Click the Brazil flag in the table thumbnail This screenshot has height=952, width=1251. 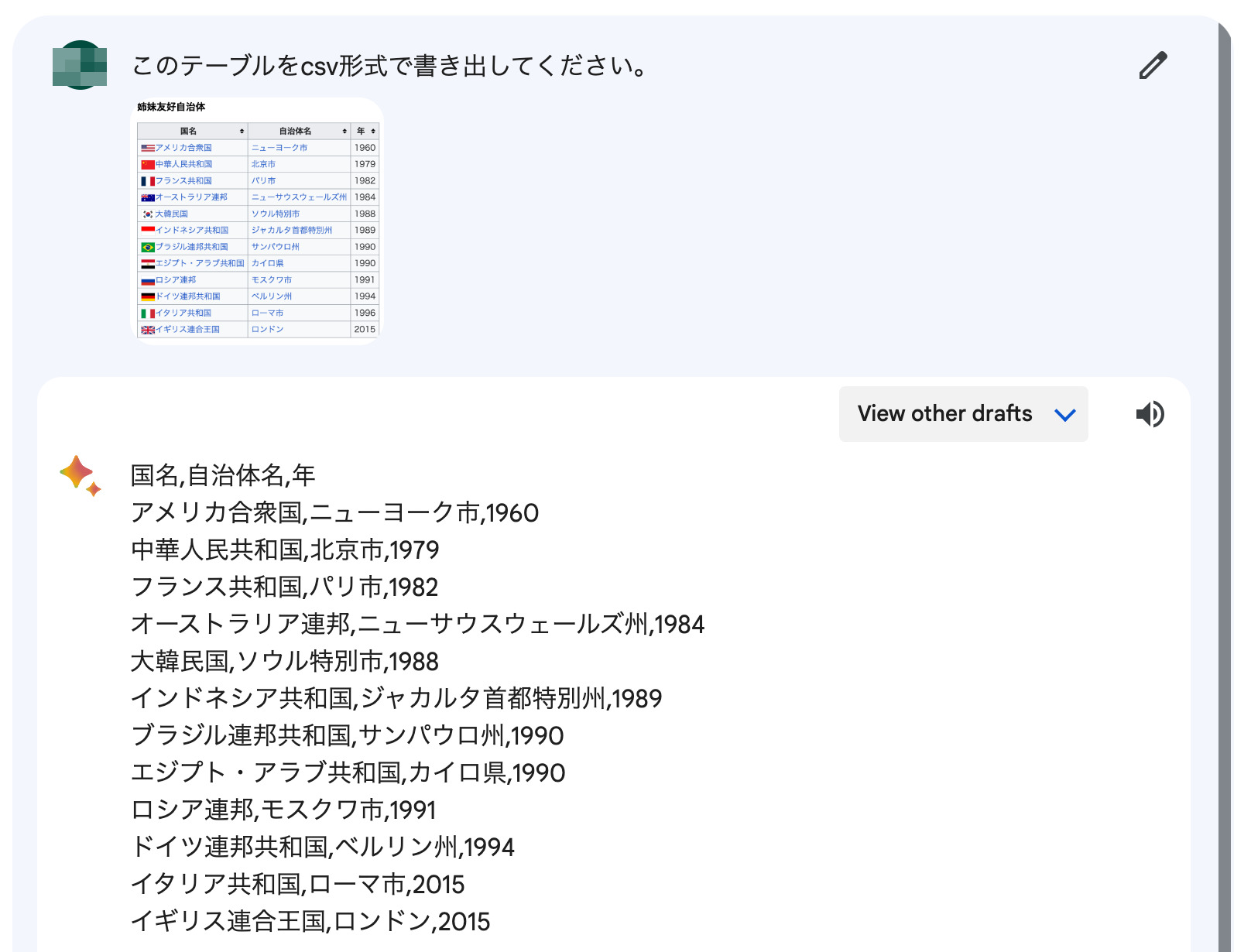pyautogui.click(x=147, y=247)
